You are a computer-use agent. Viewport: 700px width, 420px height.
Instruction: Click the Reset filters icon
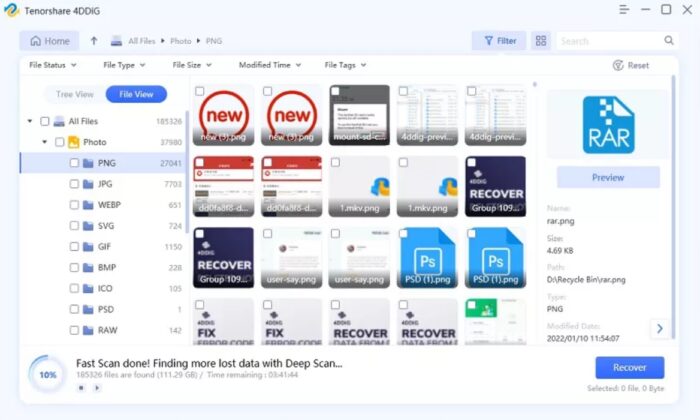tap(618, 65)
